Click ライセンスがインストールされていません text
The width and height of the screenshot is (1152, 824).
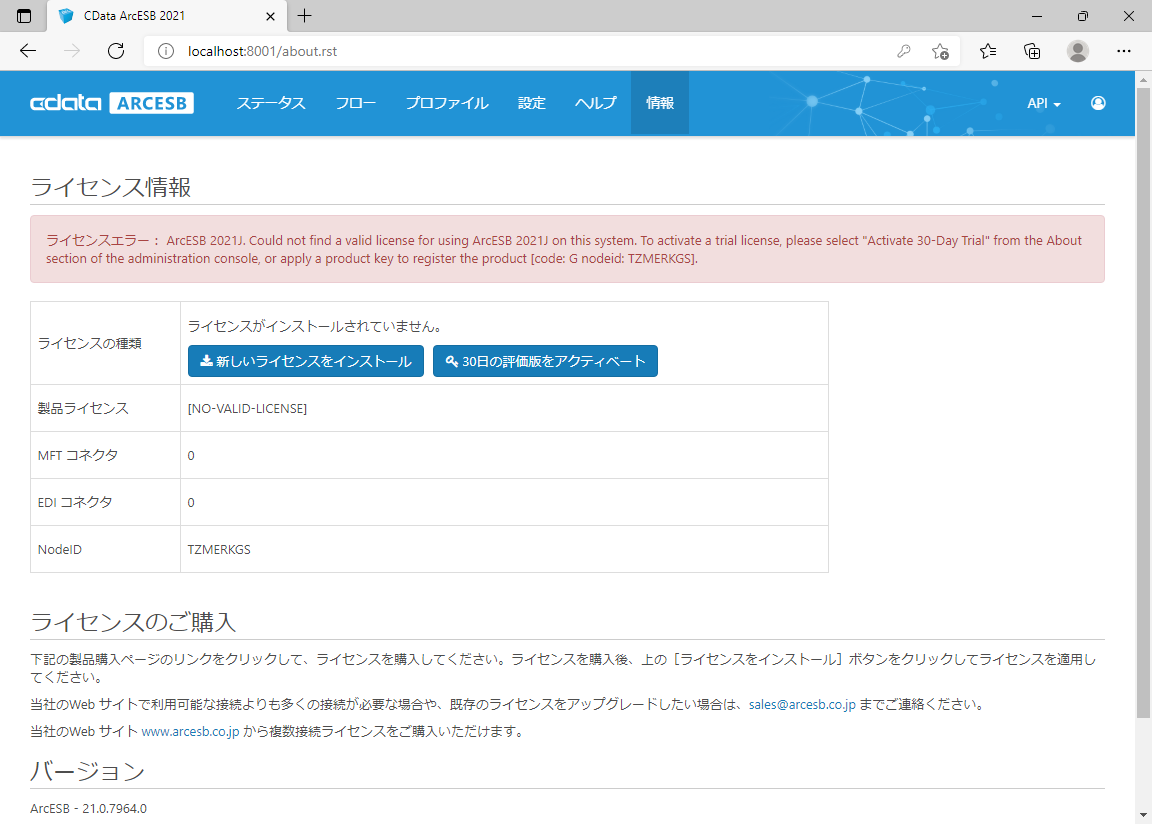tap(314, 326)
